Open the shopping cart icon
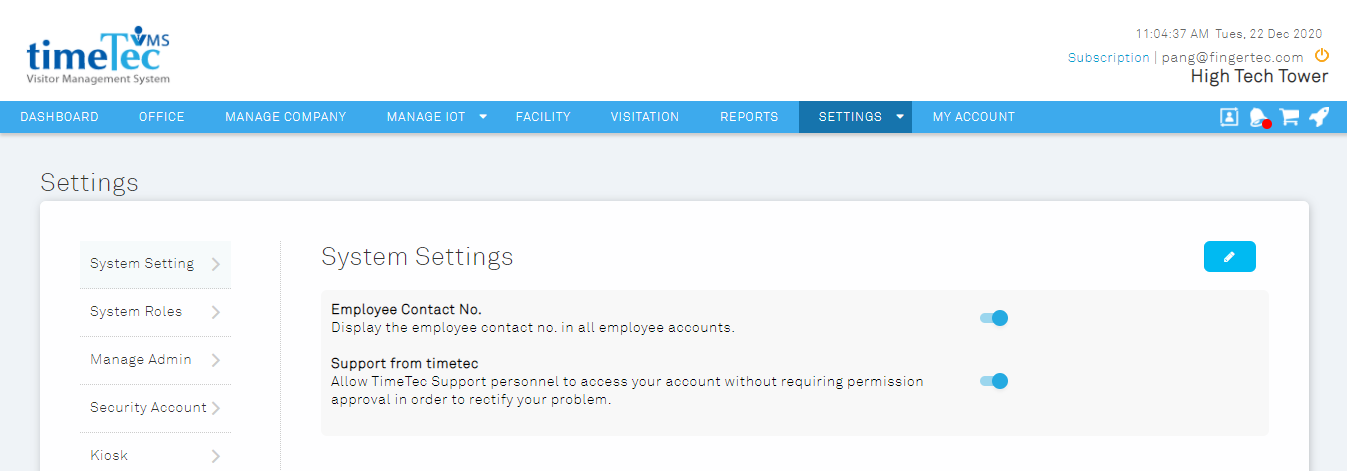Image resolution: width=1347 pixels, height=471 pixels. tap(1289, 117)
